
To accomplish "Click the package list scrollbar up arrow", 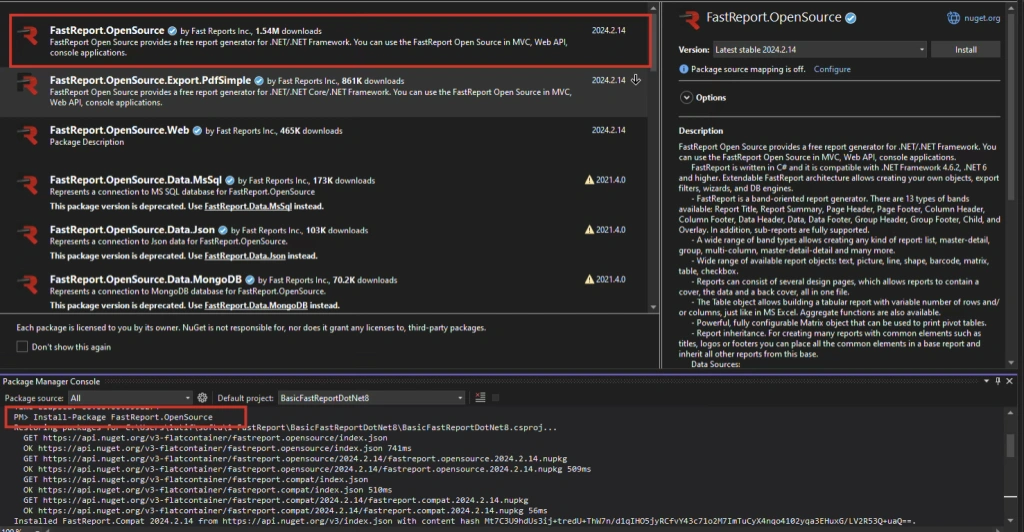I will pos(653,8).
